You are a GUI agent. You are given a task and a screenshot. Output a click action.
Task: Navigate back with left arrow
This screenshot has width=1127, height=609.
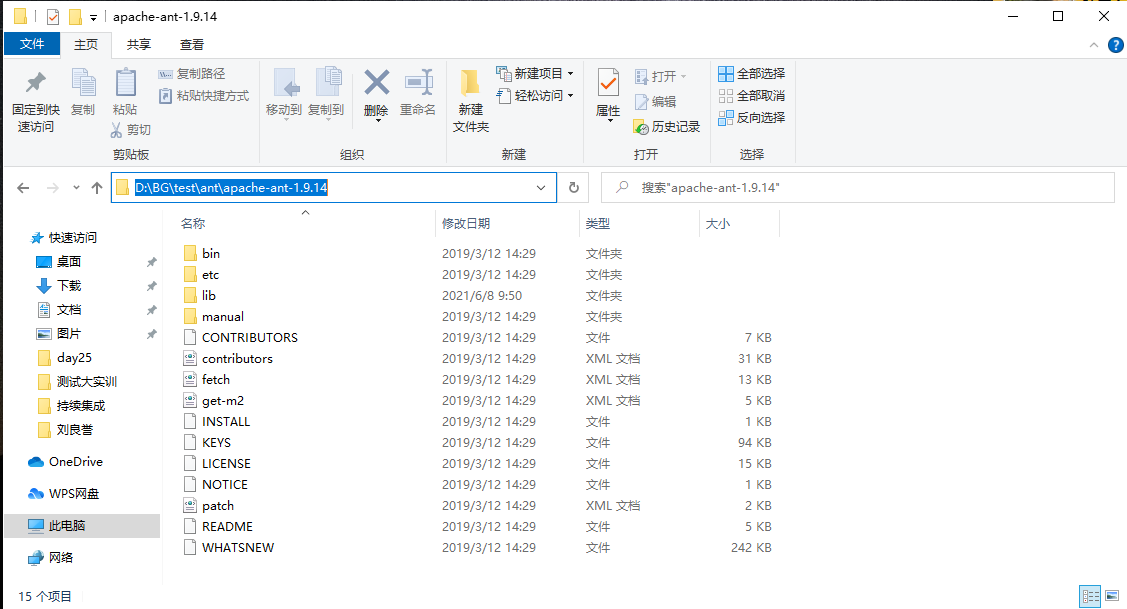[23, 188]
